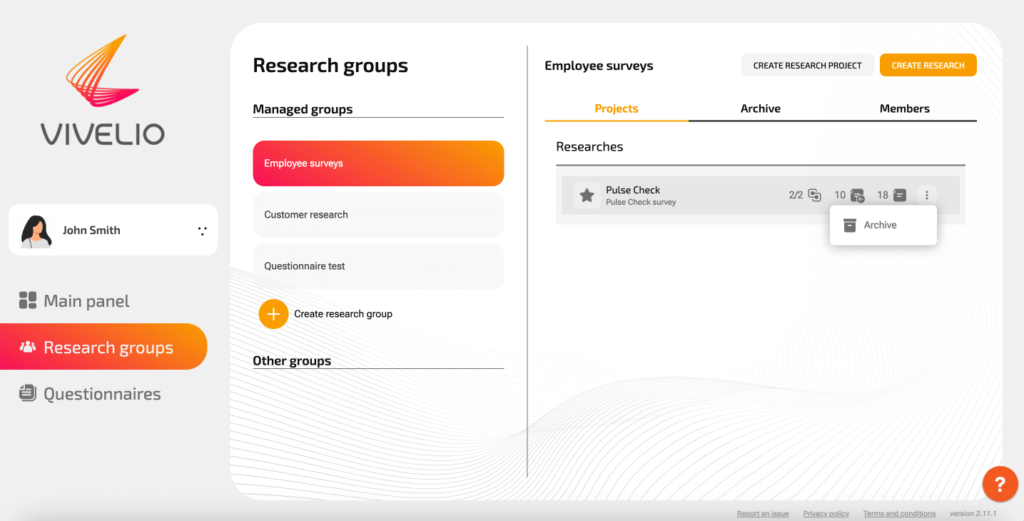Click the Employee surveys panel title

(599, 65)
